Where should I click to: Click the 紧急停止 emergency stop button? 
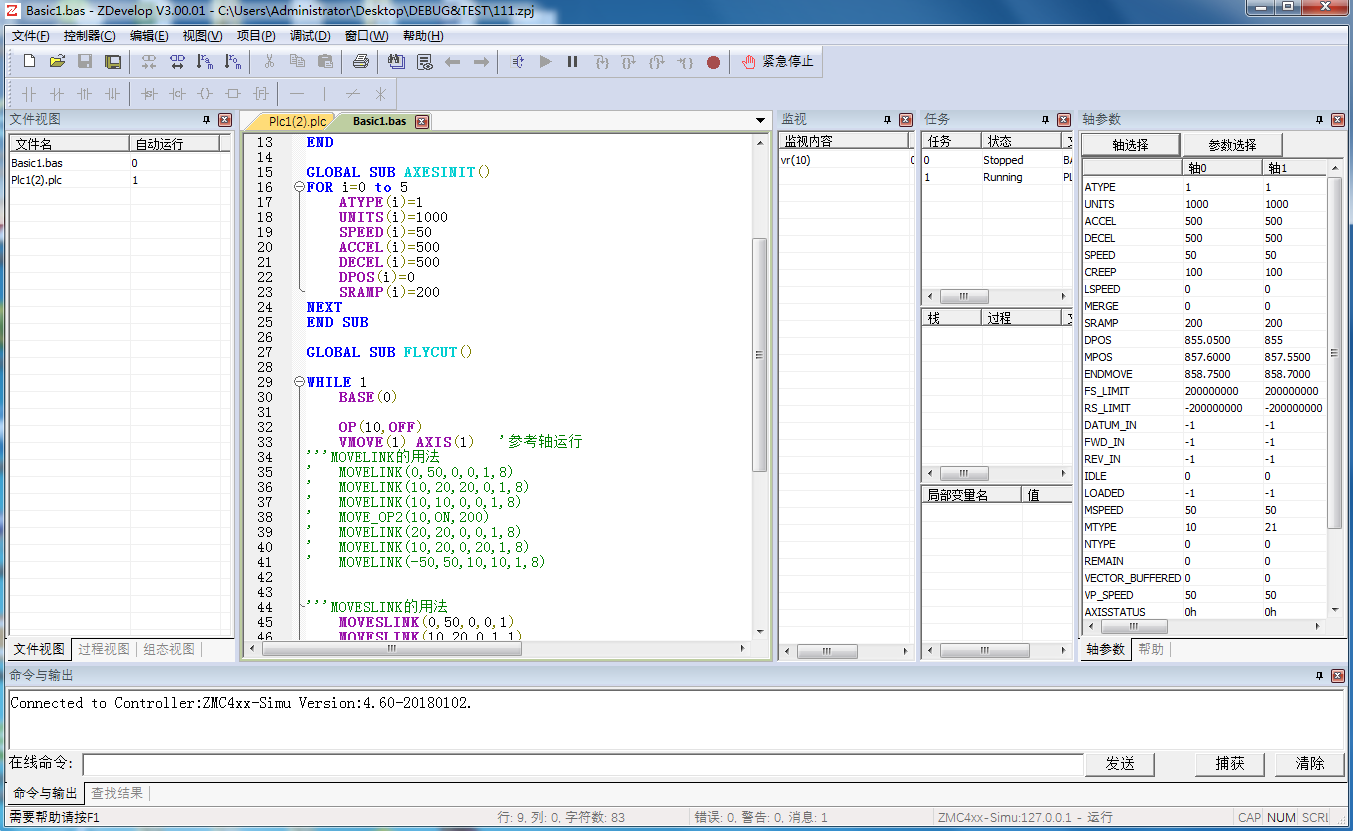(778, 62)
